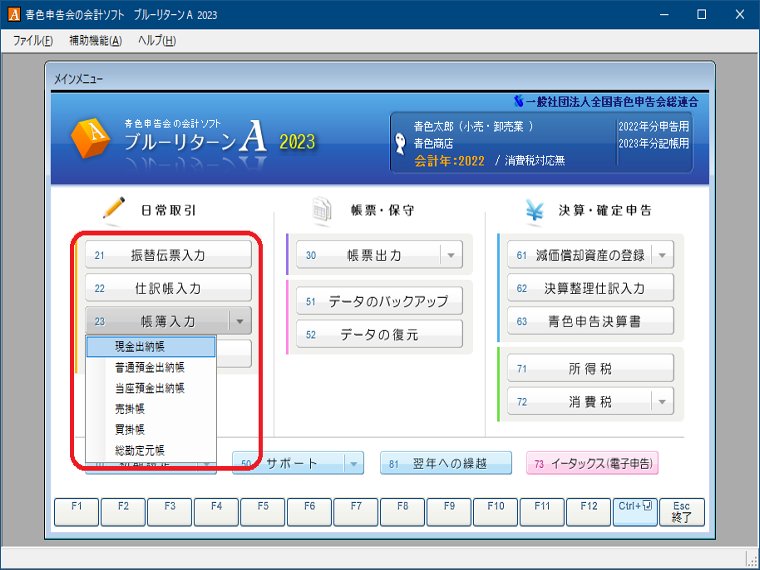Open 仕訳帳入力 (item 22)
760x570 pixels.
[168, 288]
